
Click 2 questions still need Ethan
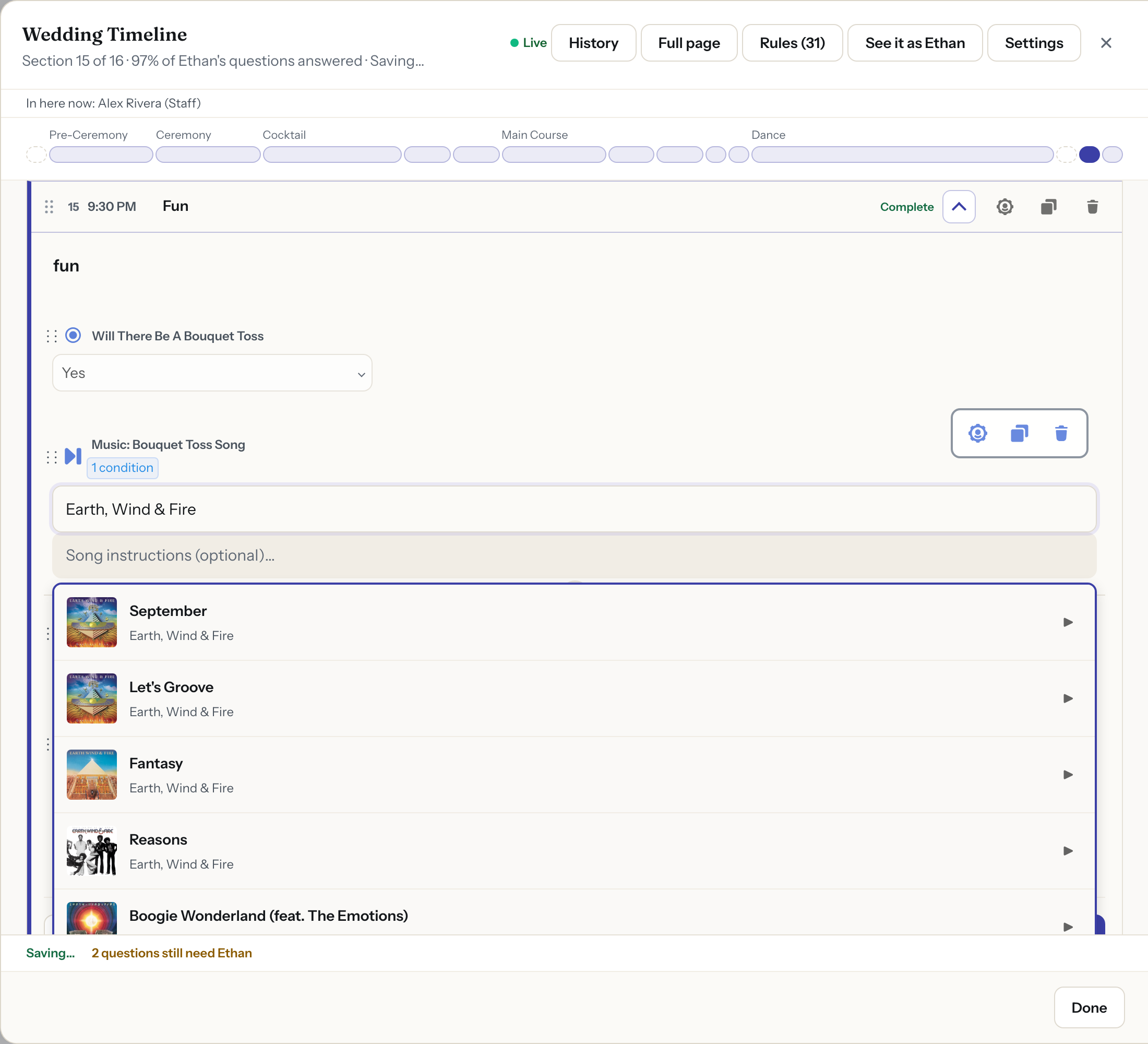pyautogui.click(x=172, y=953)
